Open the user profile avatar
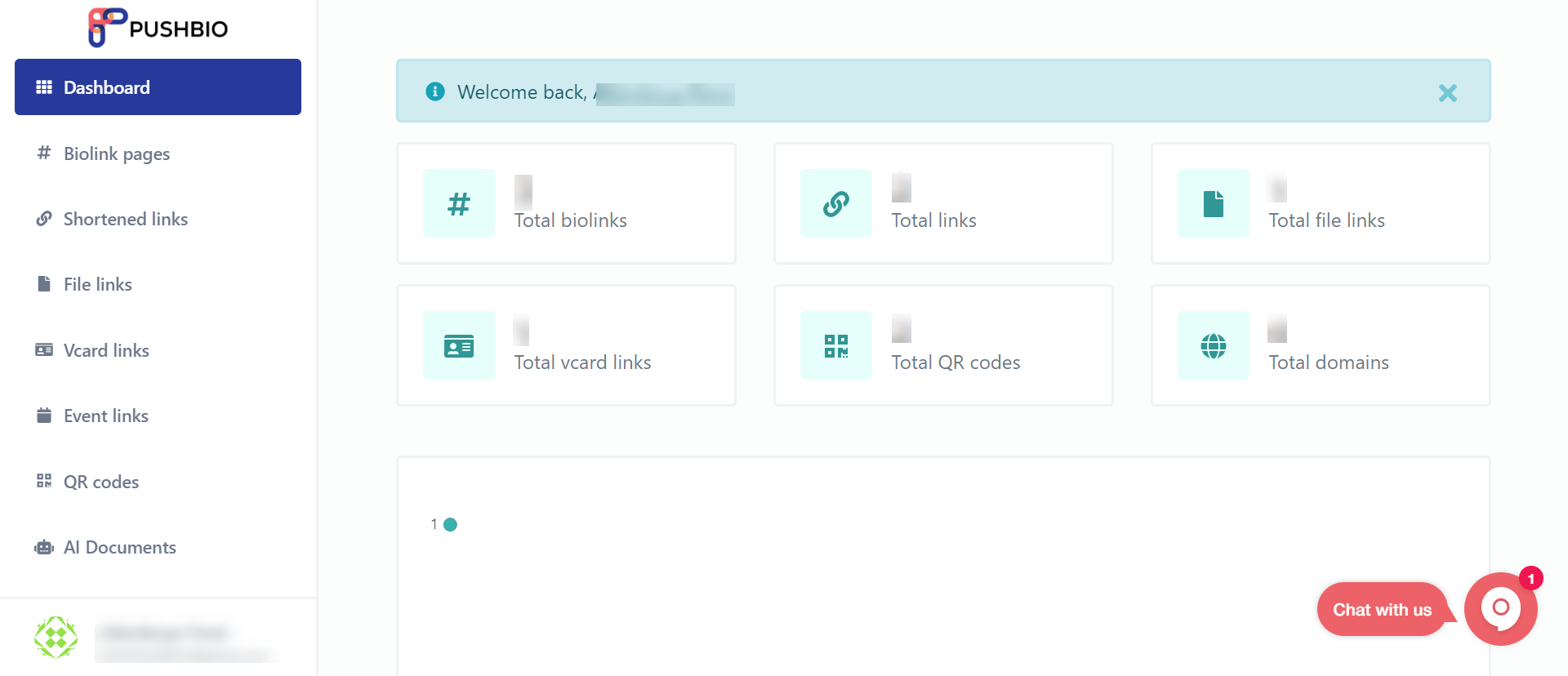This screenshot has width=1568, height=676. (56, 638)
